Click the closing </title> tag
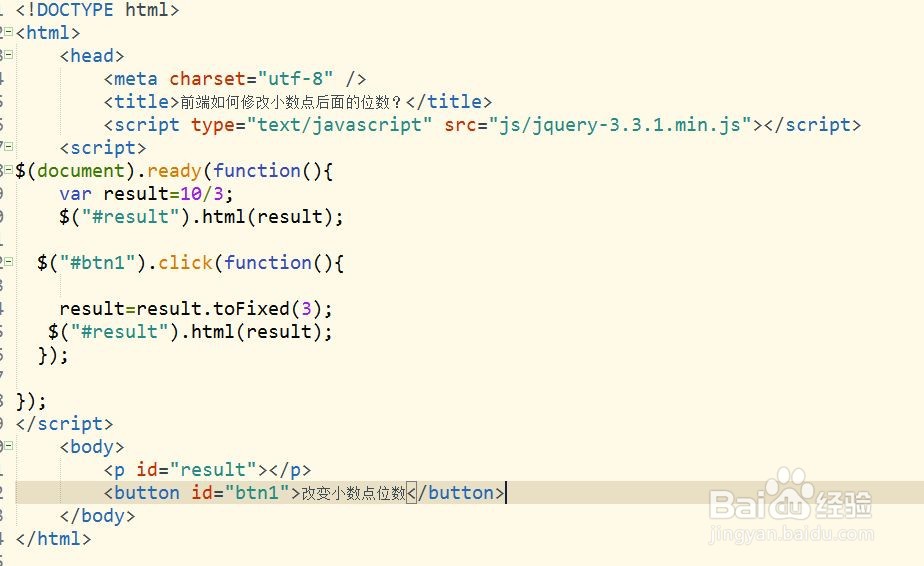Image resolution: width=924 pixels, height=566 pixels. [x=449, y=101]
